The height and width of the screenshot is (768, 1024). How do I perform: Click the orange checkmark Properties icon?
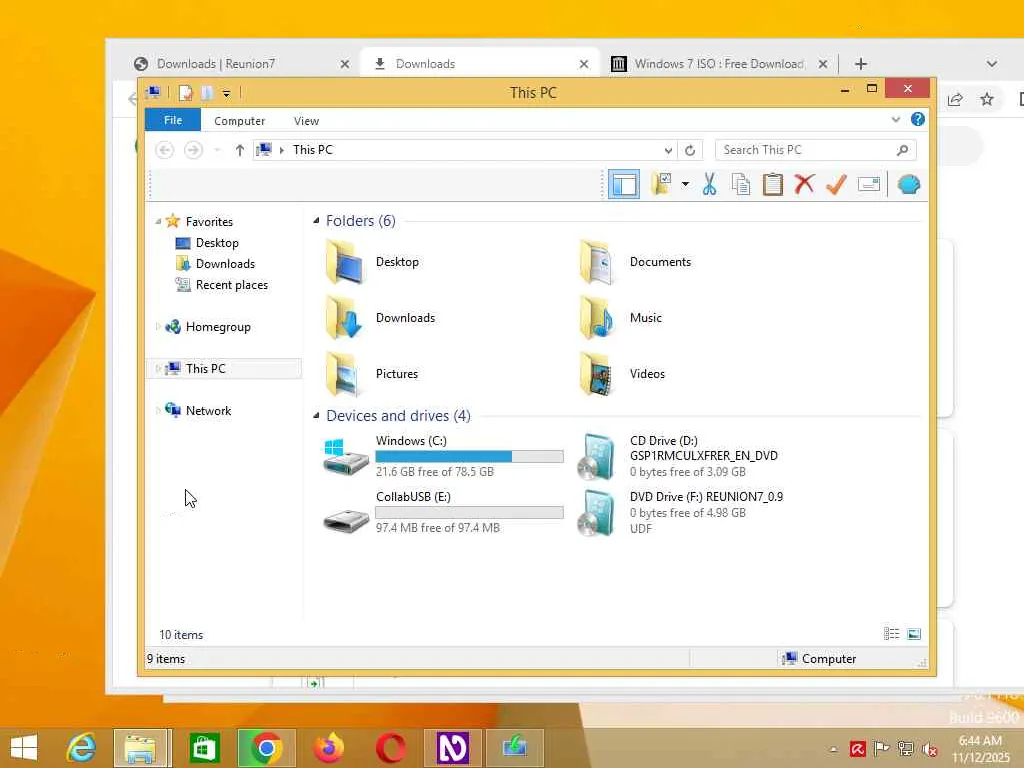836,185
